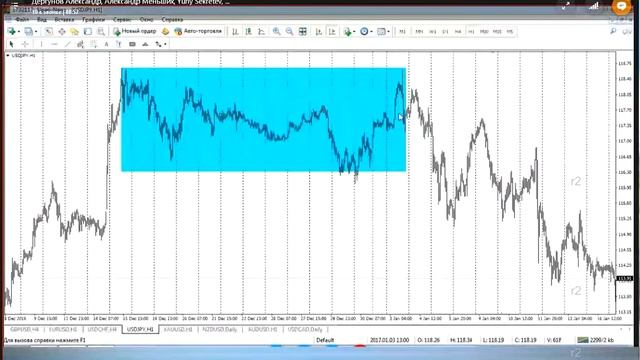Toggle the Market Watch window icon
This screenshot has height=360, width=640.
coord(49,31)
